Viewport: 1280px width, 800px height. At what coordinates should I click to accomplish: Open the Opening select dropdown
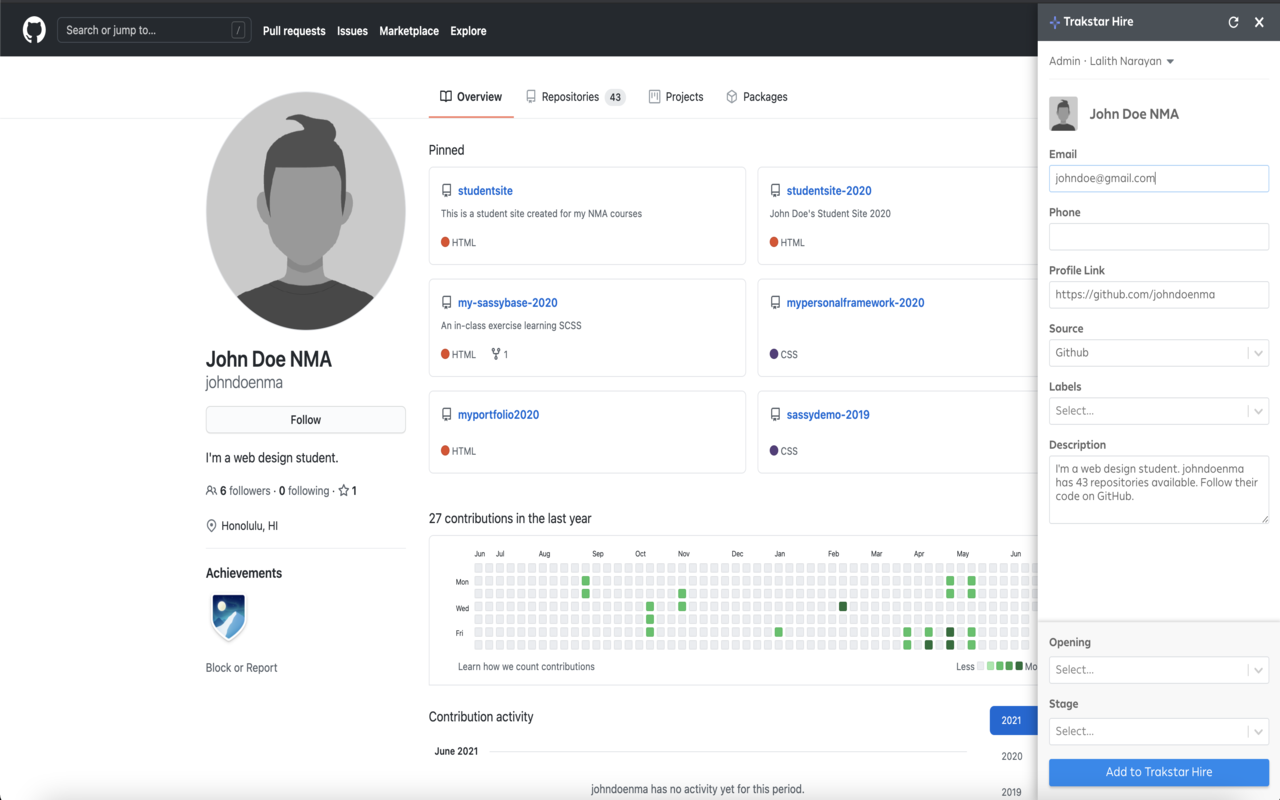(1159, 670)
